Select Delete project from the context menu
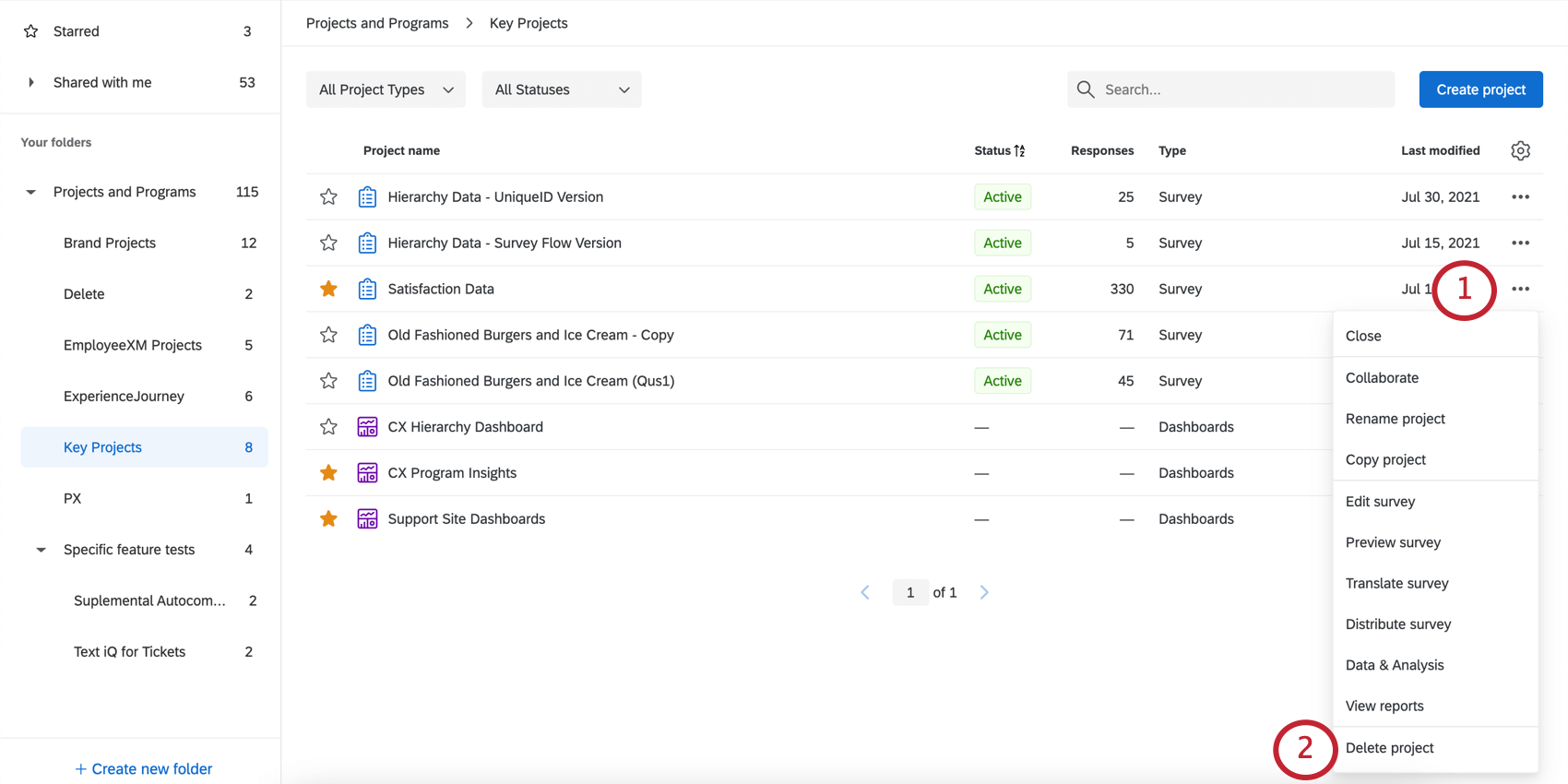Viewport: 1568px width, 784px height. (x=1389, y=748)
